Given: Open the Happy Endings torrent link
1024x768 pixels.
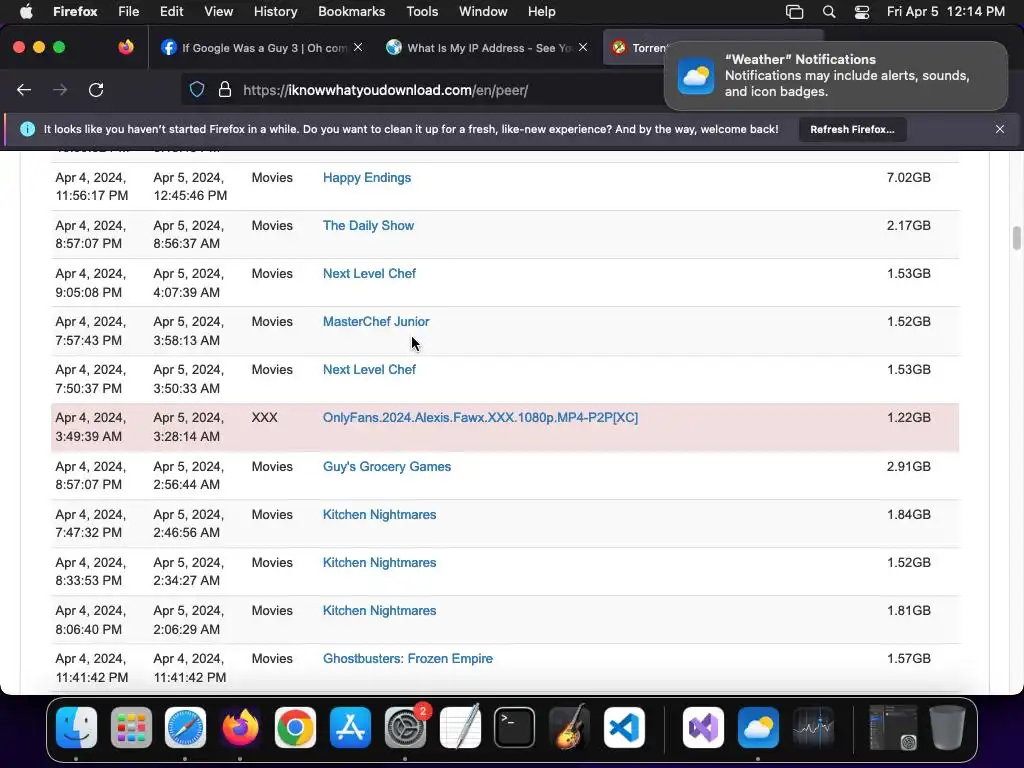Looking at the screenshot, I should (366, 178).
